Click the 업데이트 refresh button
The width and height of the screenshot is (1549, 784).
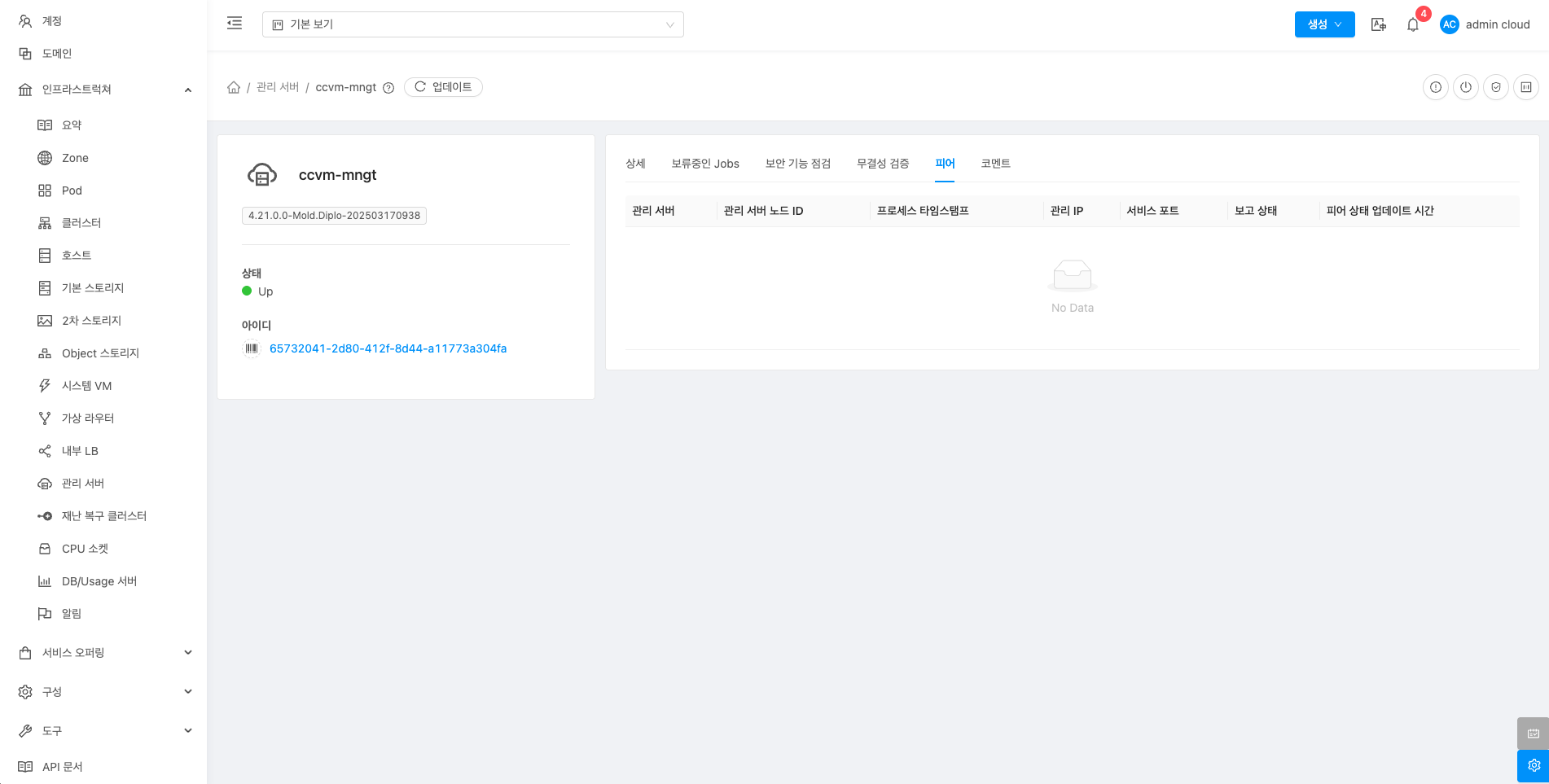click(443, 87)
